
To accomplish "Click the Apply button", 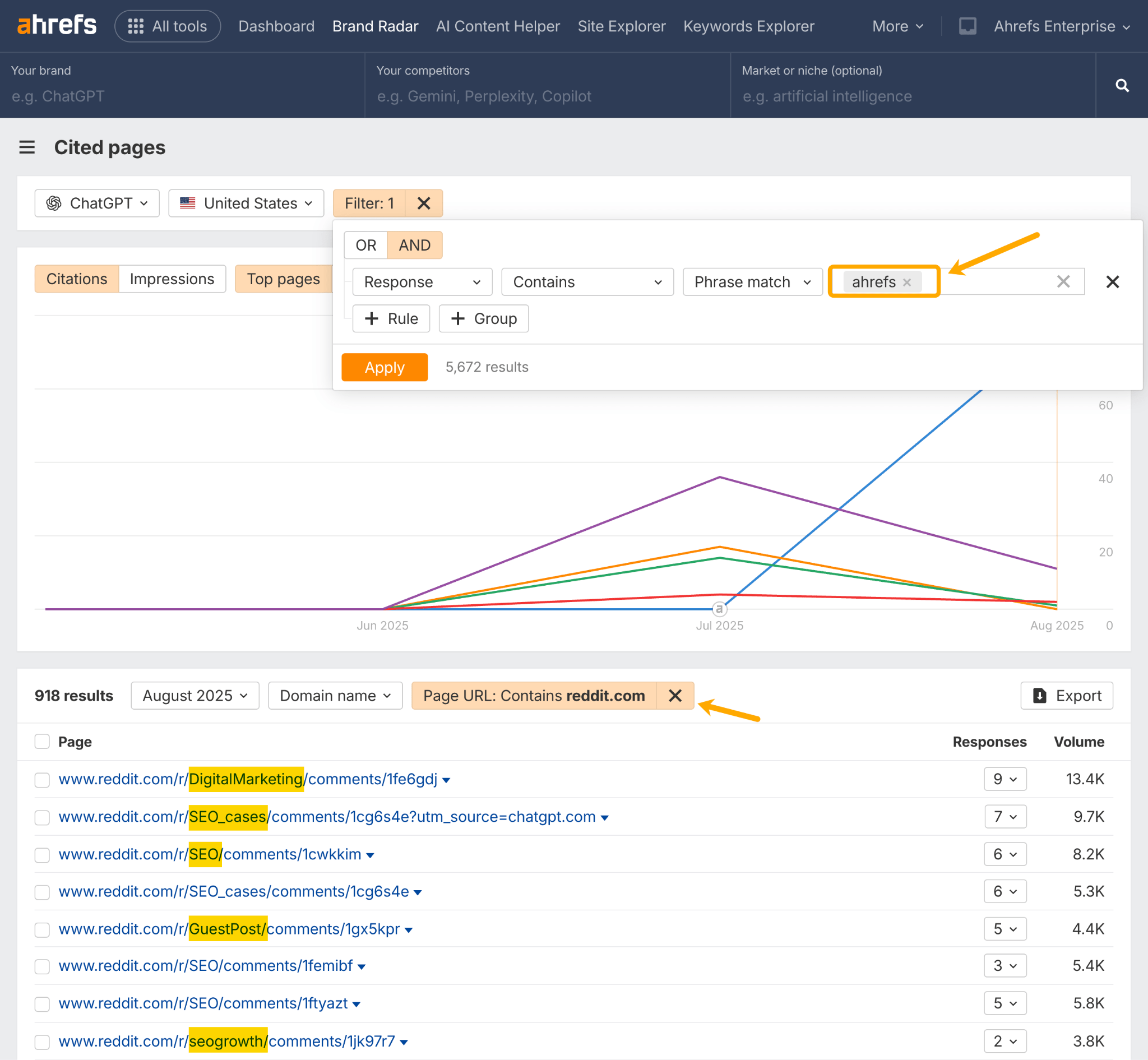I will point(385,367).
